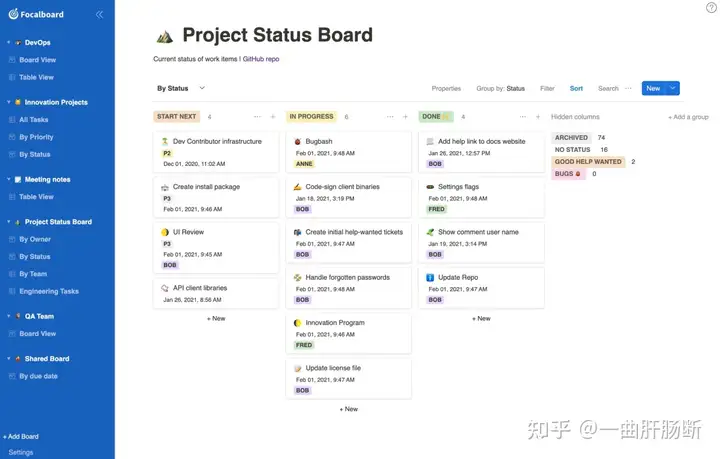Open By due date view
720x459 pixels.
[x=38, y=376]
